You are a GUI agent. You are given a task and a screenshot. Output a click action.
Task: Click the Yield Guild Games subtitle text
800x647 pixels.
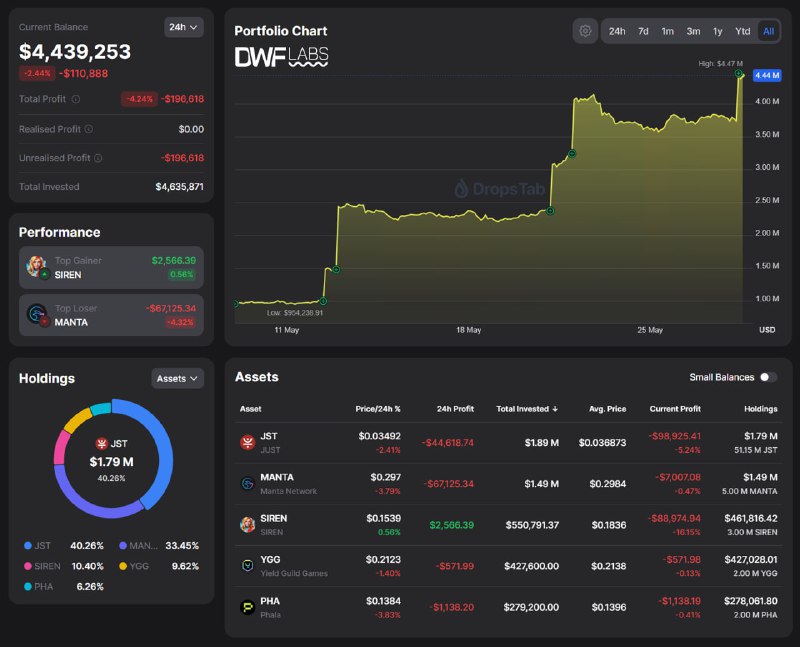click(294, 574)
